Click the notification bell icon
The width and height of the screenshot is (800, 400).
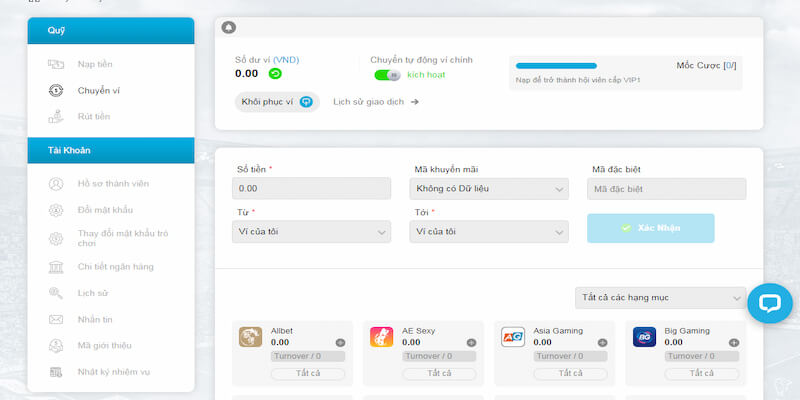229,27
